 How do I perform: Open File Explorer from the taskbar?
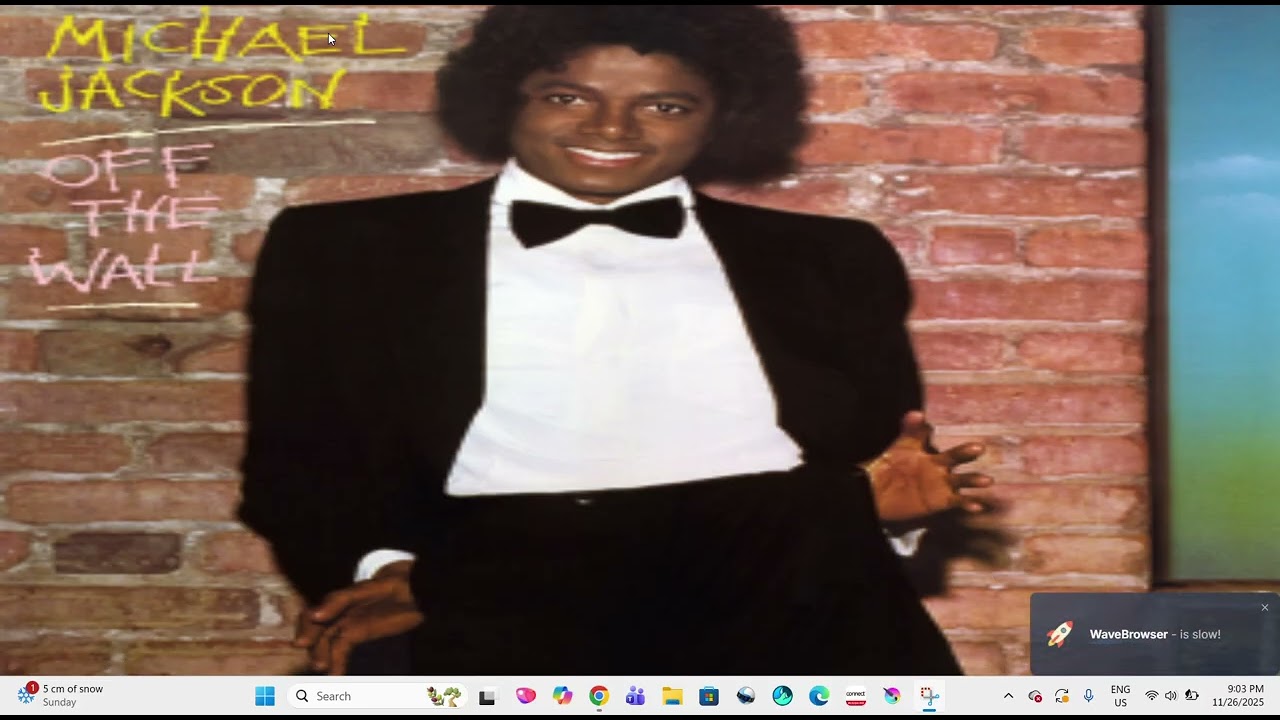[672, 696]
